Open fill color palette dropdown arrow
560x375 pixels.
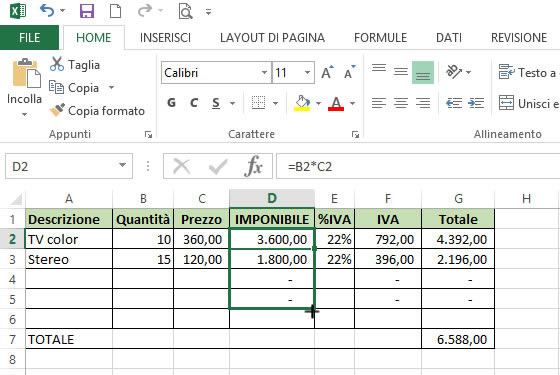[x=318, y=104]
